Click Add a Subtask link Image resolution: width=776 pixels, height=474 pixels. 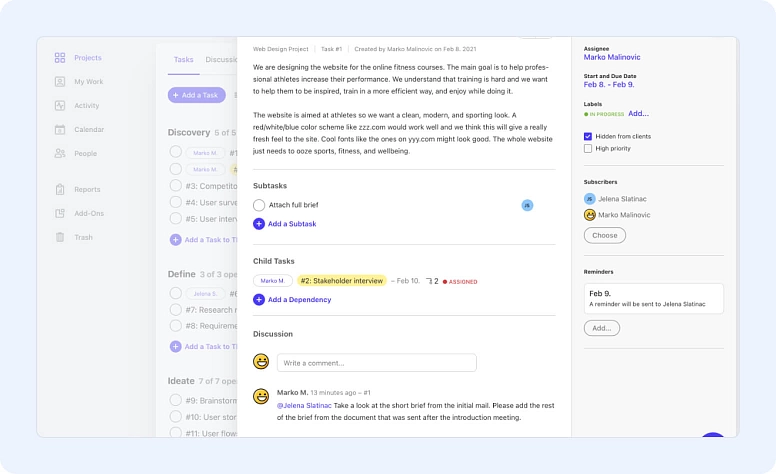tap(291, 224)
